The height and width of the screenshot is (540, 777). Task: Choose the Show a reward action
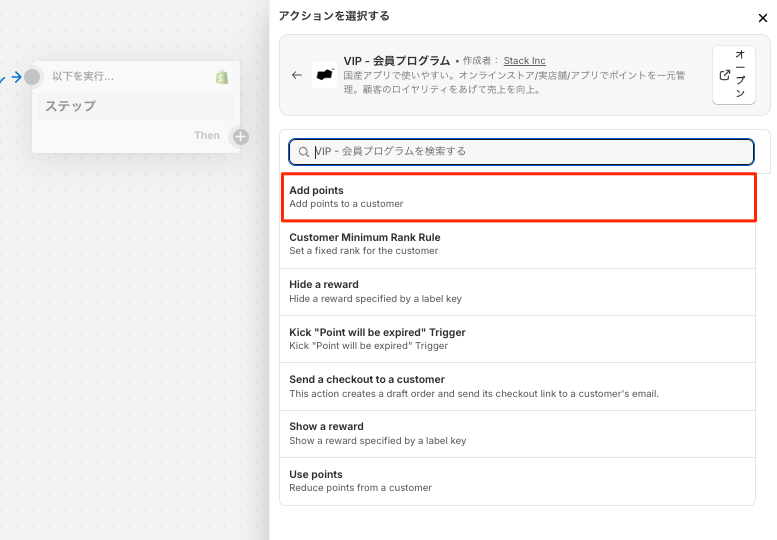(x=517, y=434)
